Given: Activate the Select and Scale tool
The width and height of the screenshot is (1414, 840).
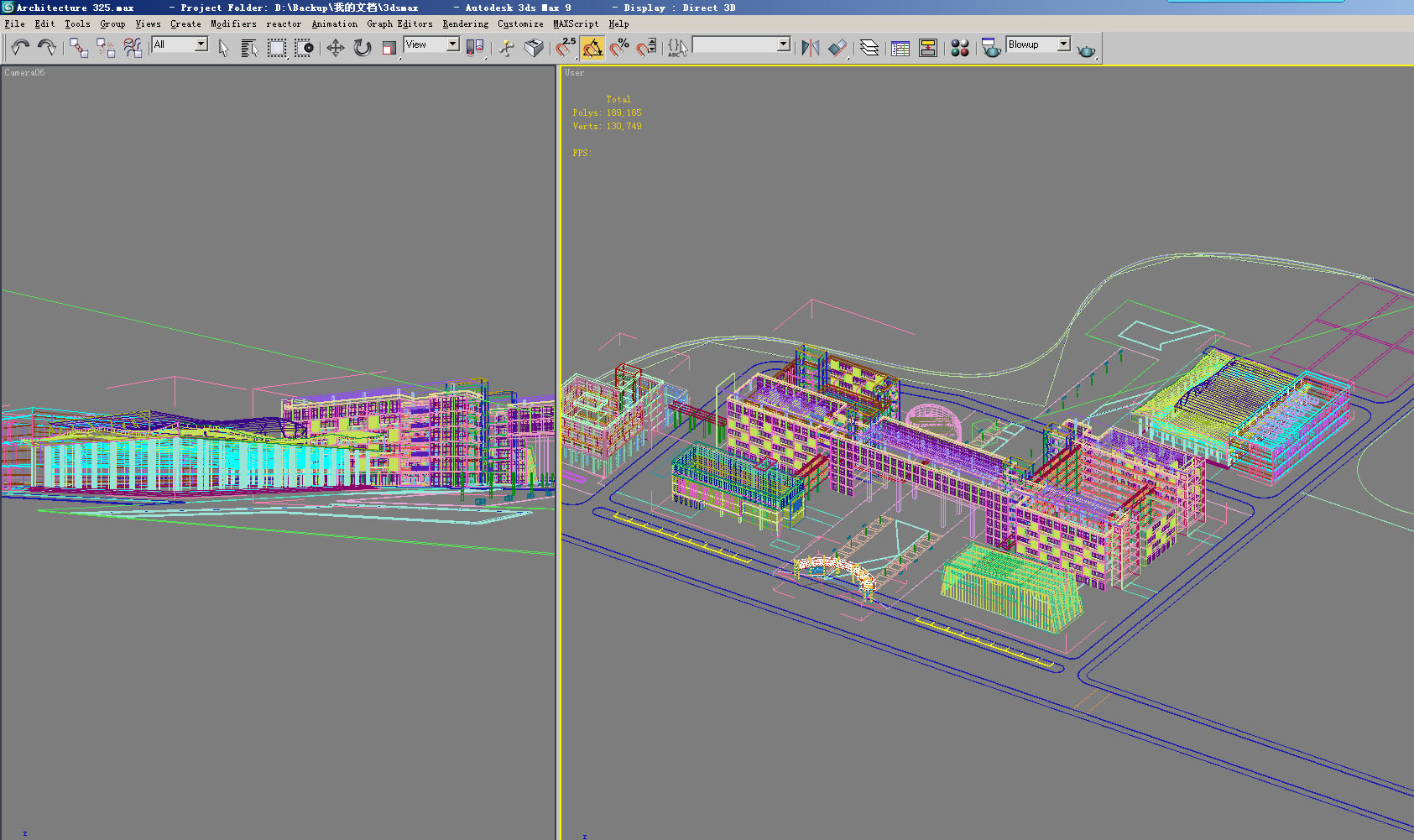Looking at the screenshot, I should coord(389,48).
